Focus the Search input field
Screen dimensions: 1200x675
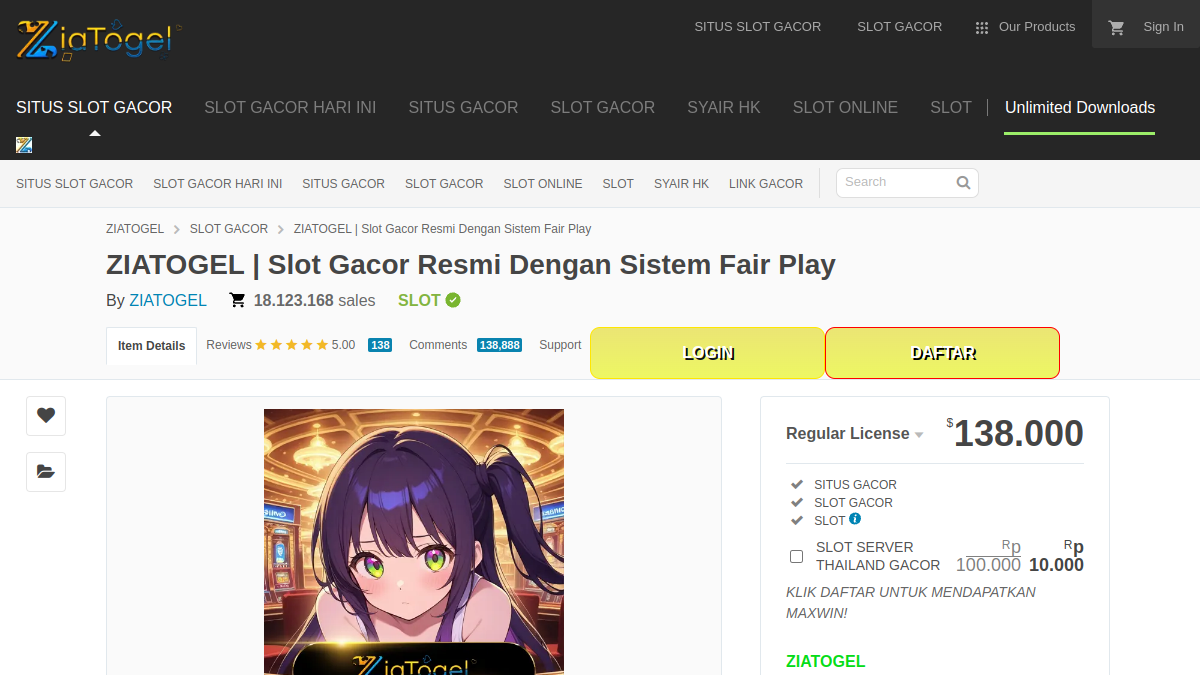897,182
